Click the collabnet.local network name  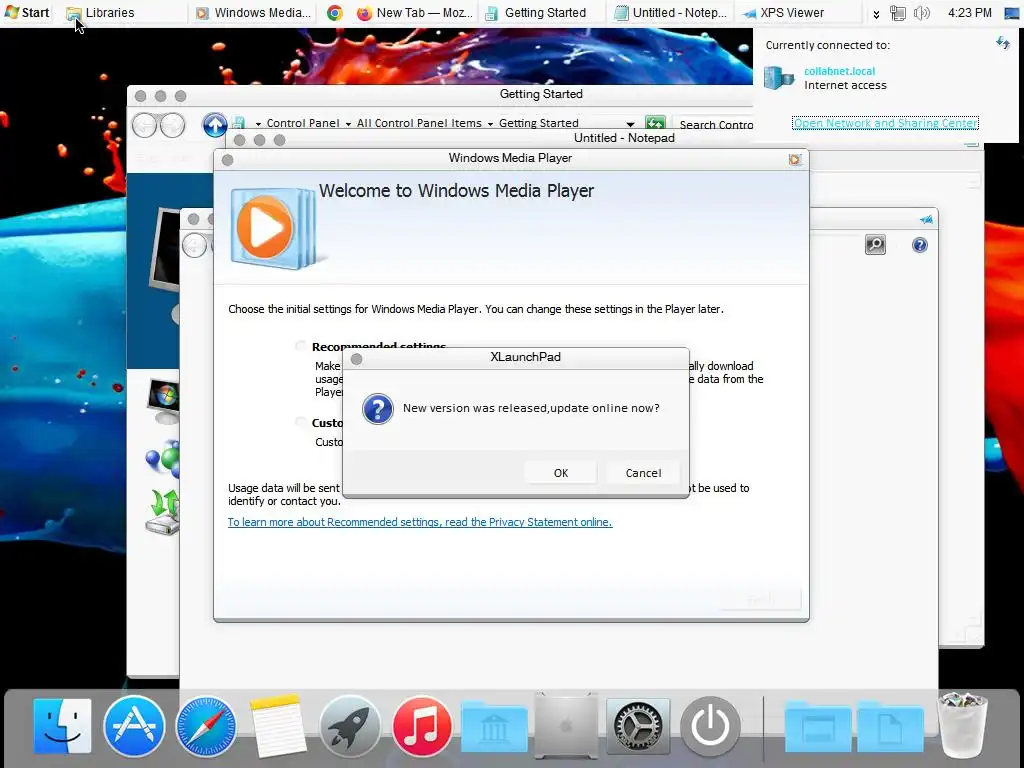[x=839, y=71]
